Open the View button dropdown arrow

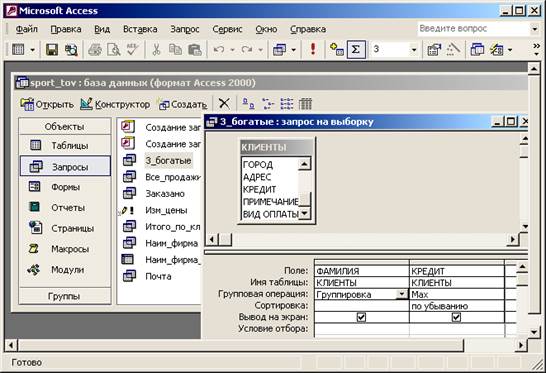pos(32,50)
